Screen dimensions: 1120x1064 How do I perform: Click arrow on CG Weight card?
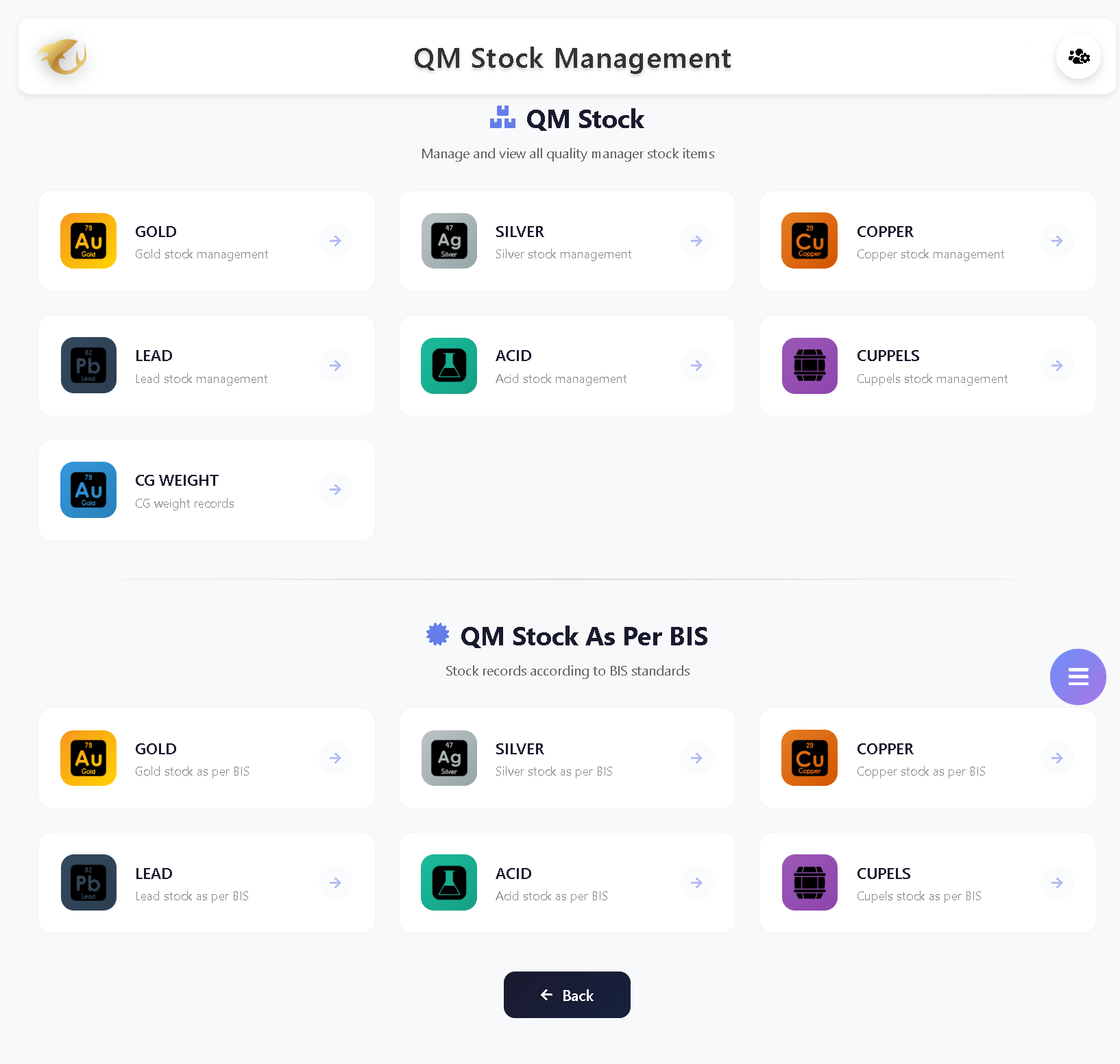coord(335,490)
